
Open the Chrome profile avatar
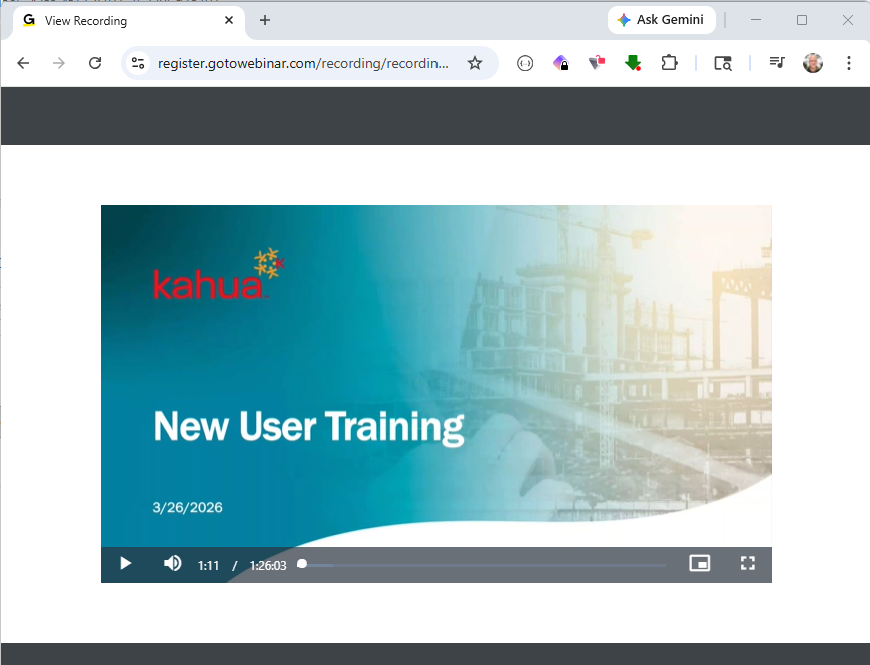(x=813, y=62)
